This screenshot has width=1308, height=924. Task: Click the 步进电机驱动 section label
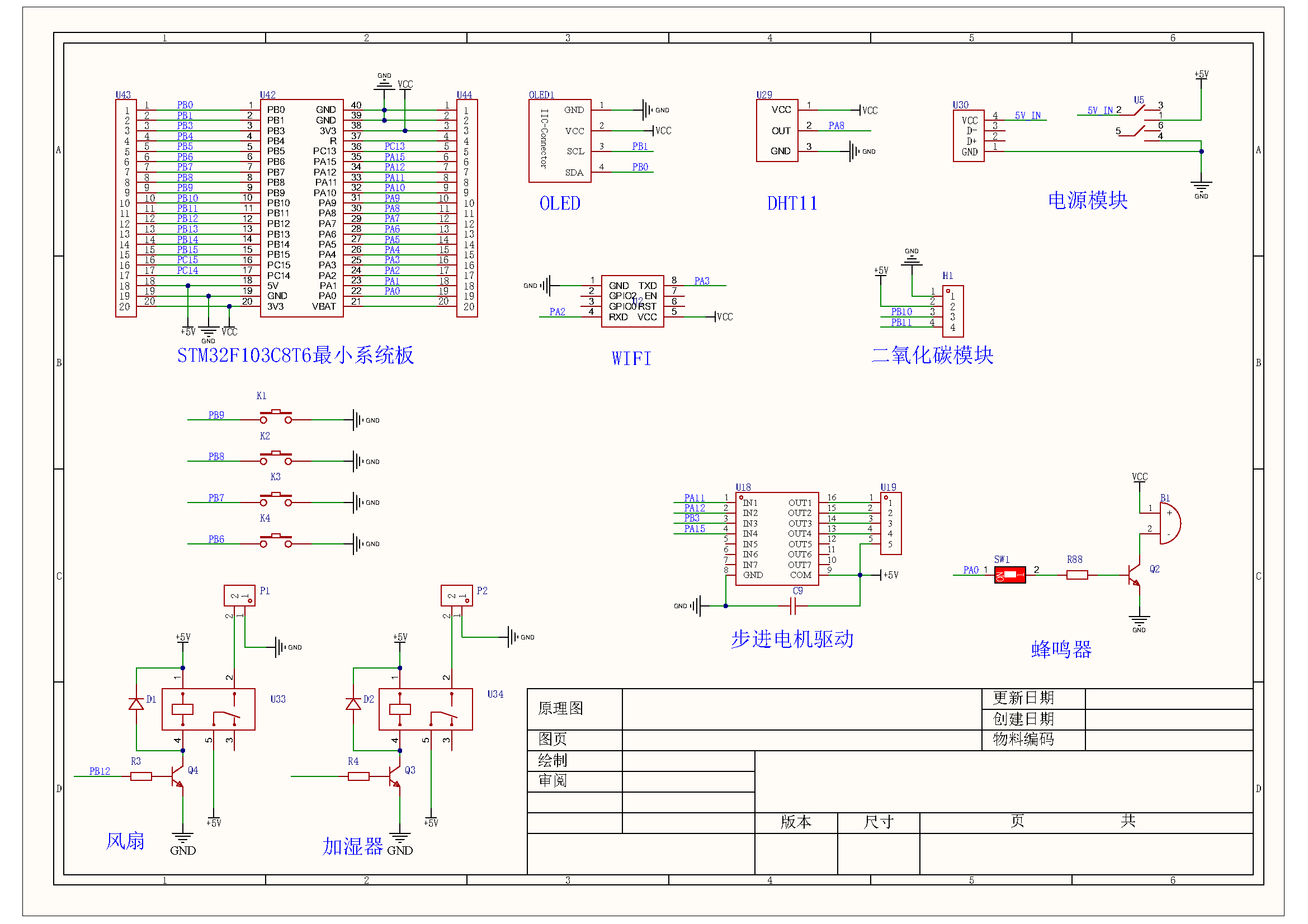[x=792, y=639]
